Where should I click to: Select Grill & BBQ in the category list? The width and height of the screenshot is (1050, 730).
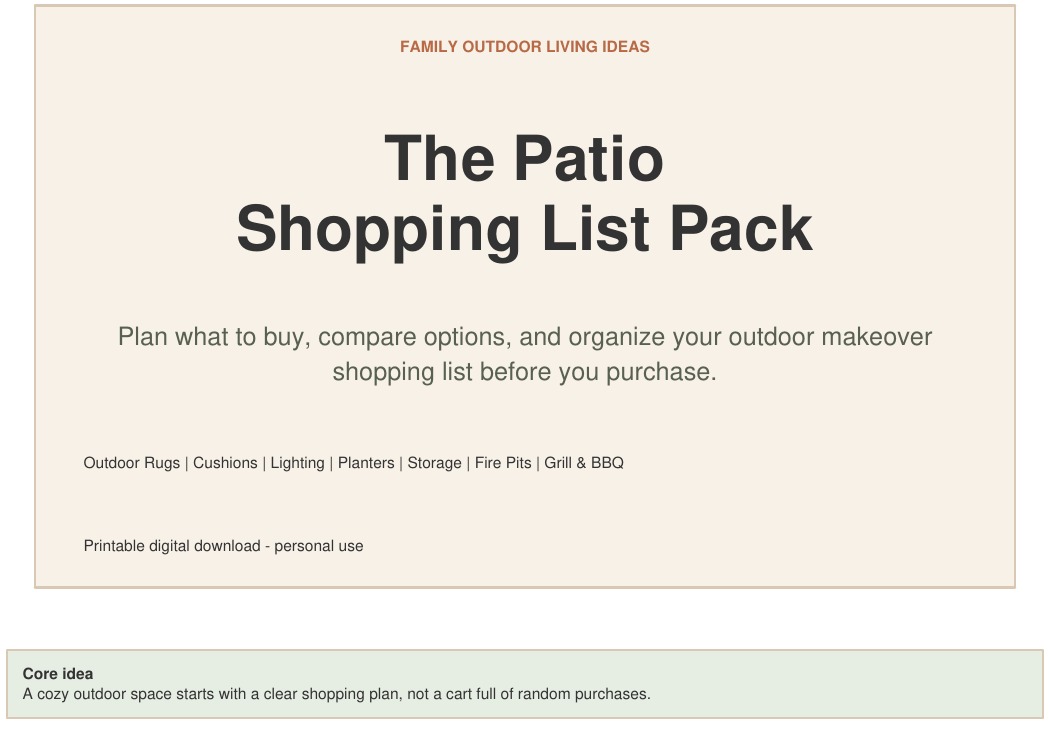pos(584,463)
